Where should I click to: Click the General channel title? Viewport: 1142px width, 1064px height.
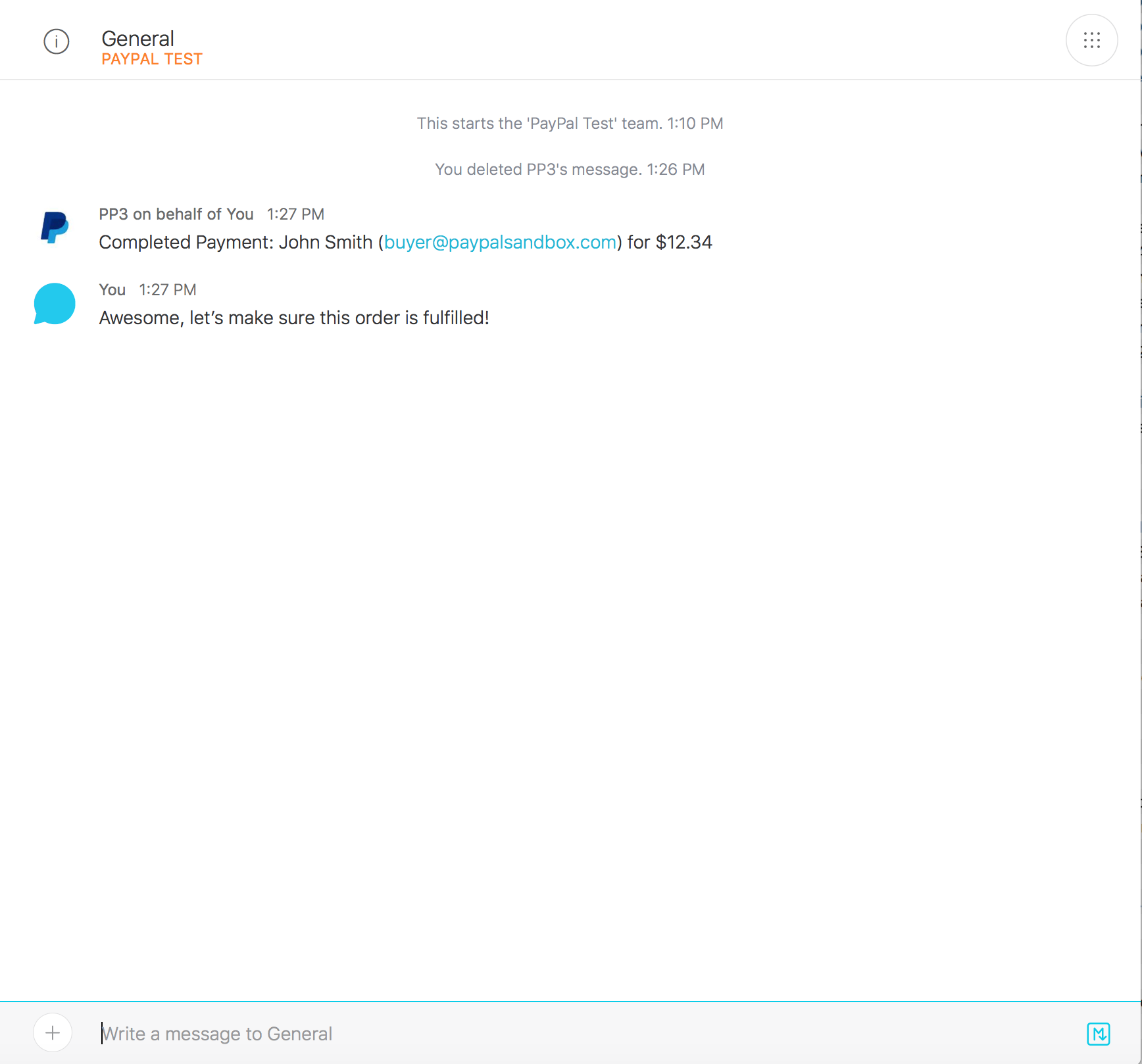coord(137,38)
